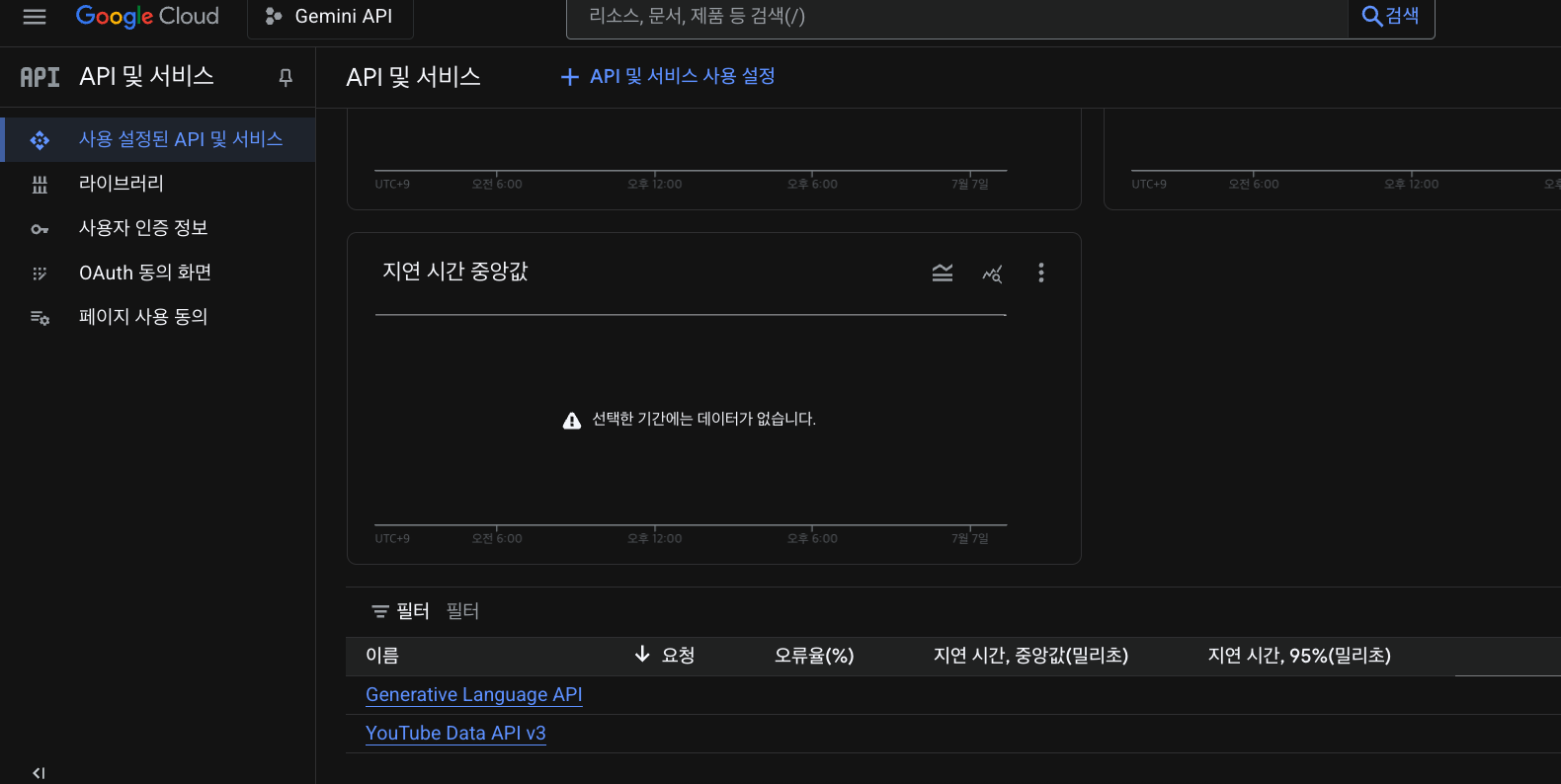Pin the API and services panel
The width and height of the screenshot is (1561, 784).
coord(286,77)
